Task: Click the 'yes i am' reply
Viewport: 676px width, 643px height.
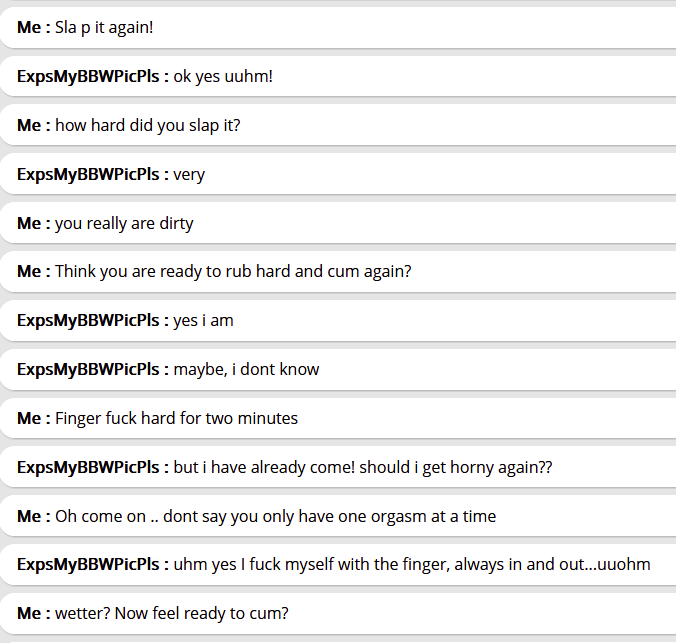Action: 203,320
